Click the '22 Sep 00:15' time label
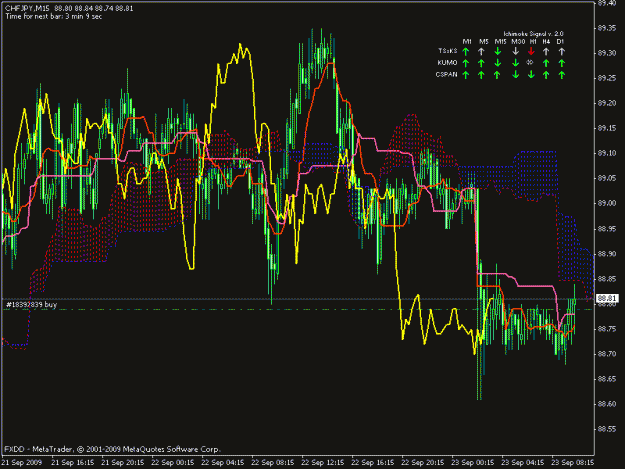 coord(173,463)
